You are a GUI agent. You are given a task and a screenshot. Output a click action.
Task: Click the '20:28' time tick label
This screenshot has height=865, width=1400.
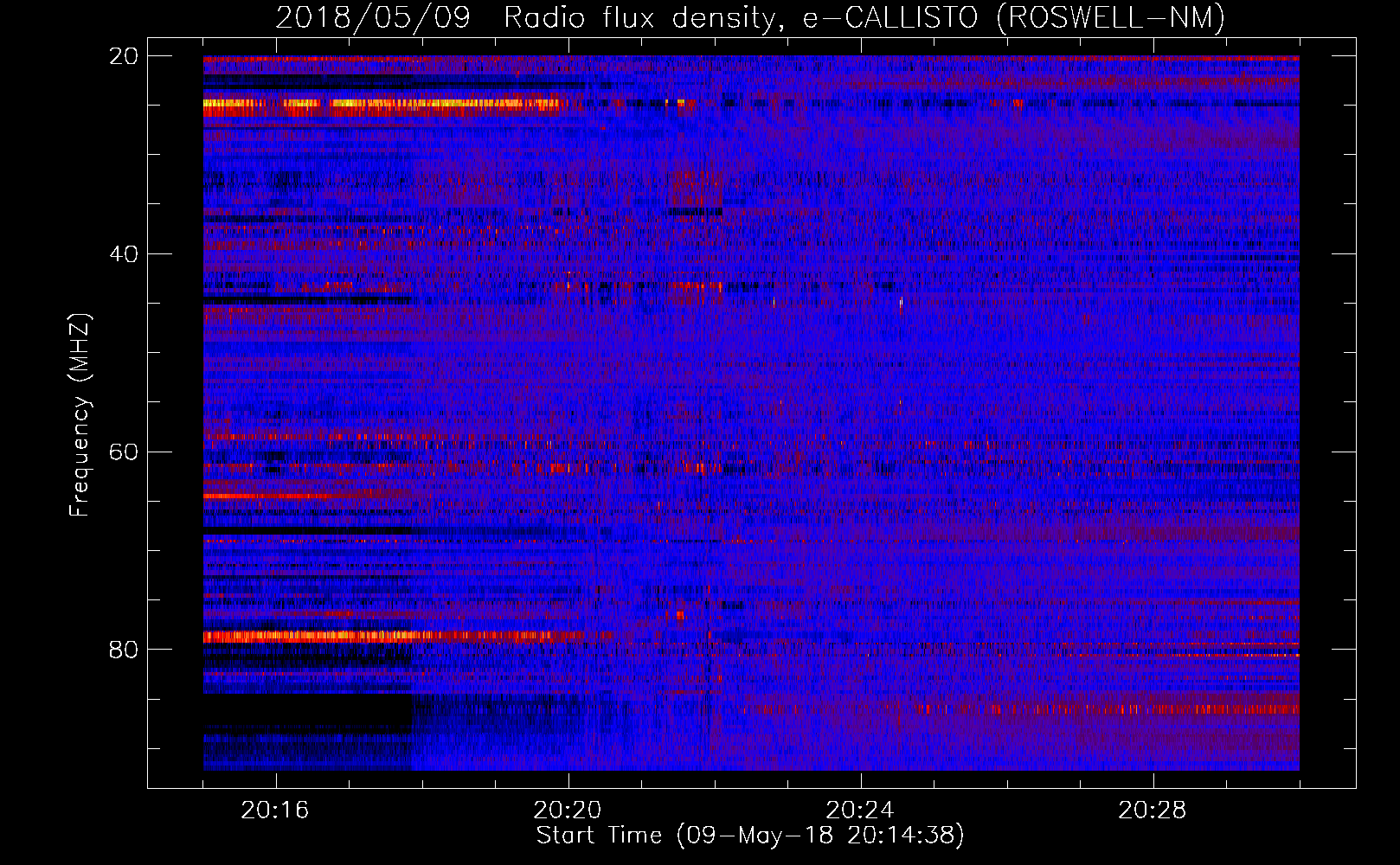[1153, 811]
